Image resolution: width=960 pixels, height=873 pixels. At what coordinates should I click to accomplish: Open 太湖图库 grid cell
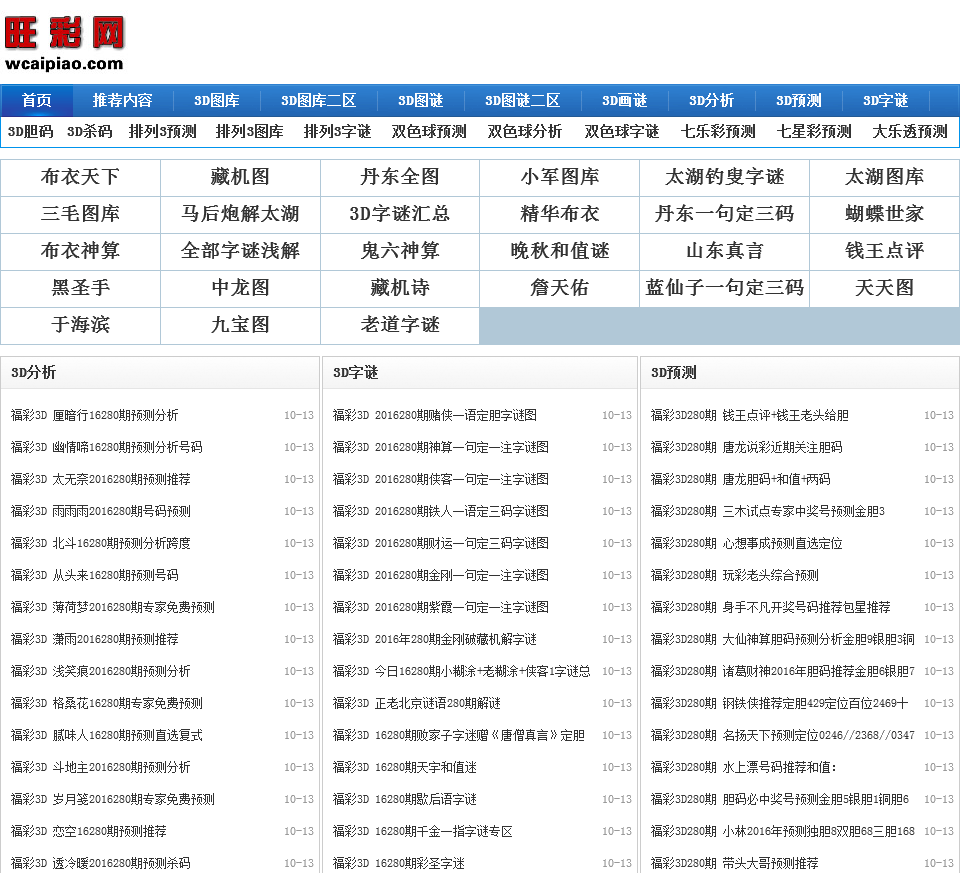coord(884,178)
